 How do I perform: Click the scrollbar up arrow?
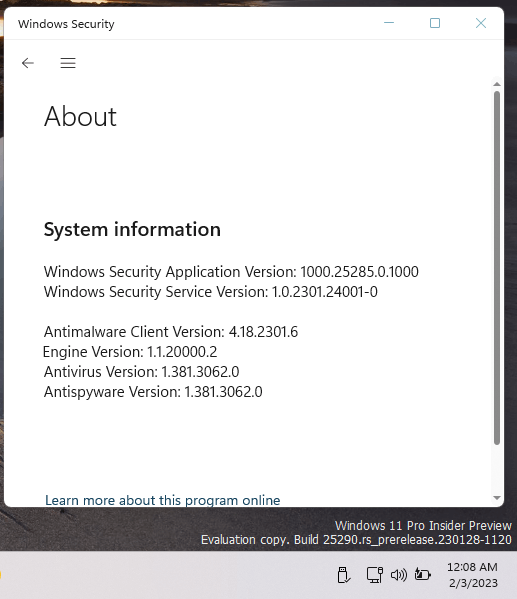497,84
